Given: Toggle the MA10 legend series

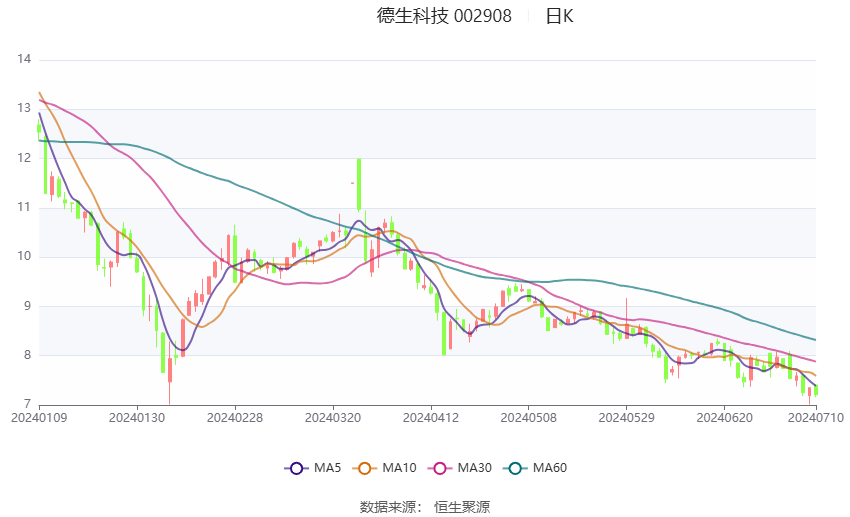Looking at the screenshot, I should (384, 468).
